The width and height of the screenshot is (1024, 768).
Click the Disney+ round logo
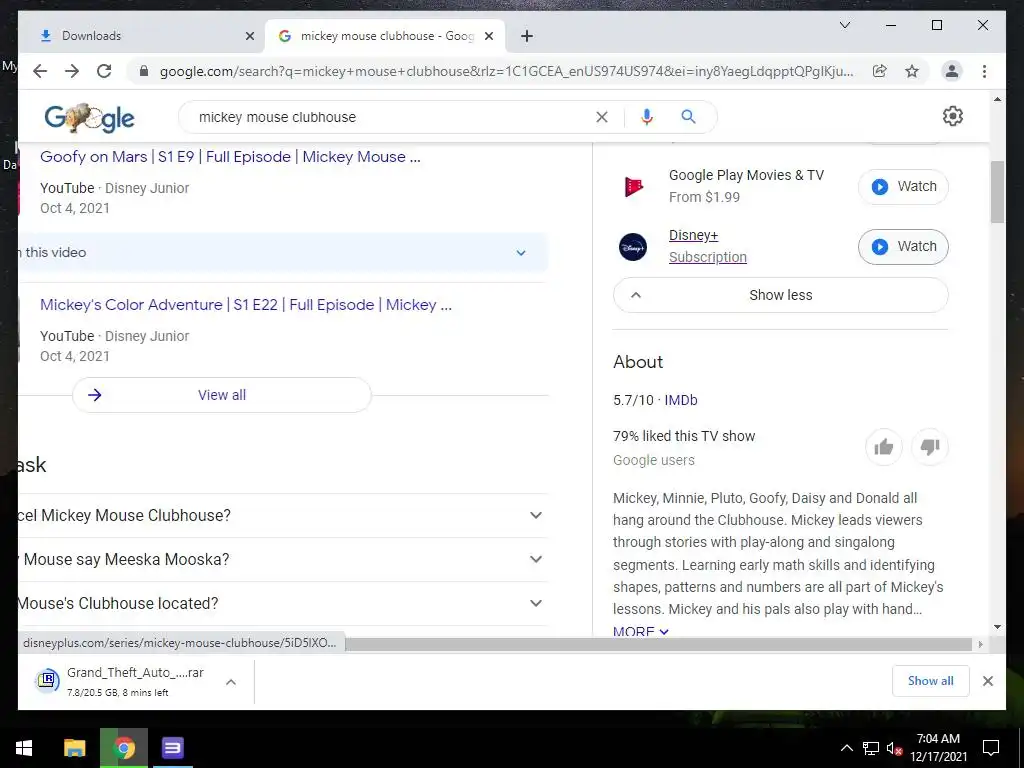(633, 247)
